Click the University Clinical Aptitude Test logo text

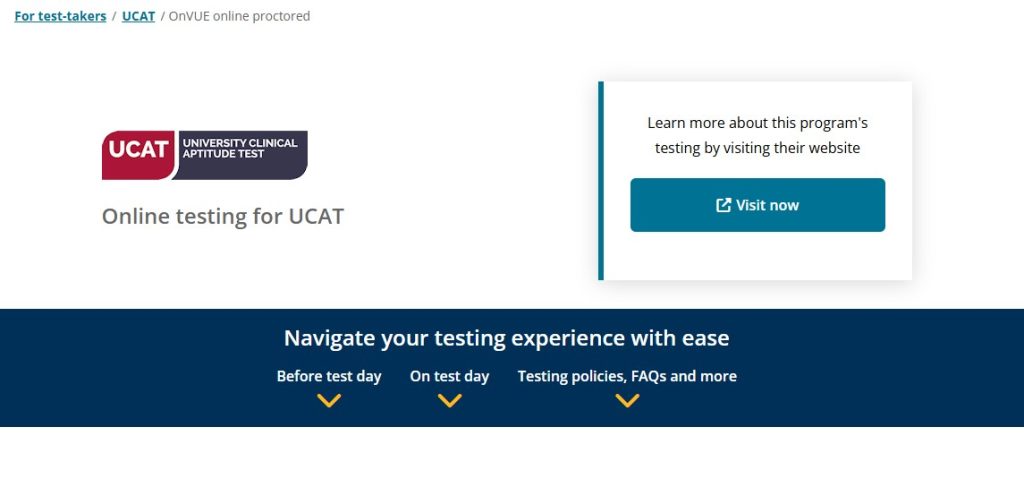pos(240,148)
